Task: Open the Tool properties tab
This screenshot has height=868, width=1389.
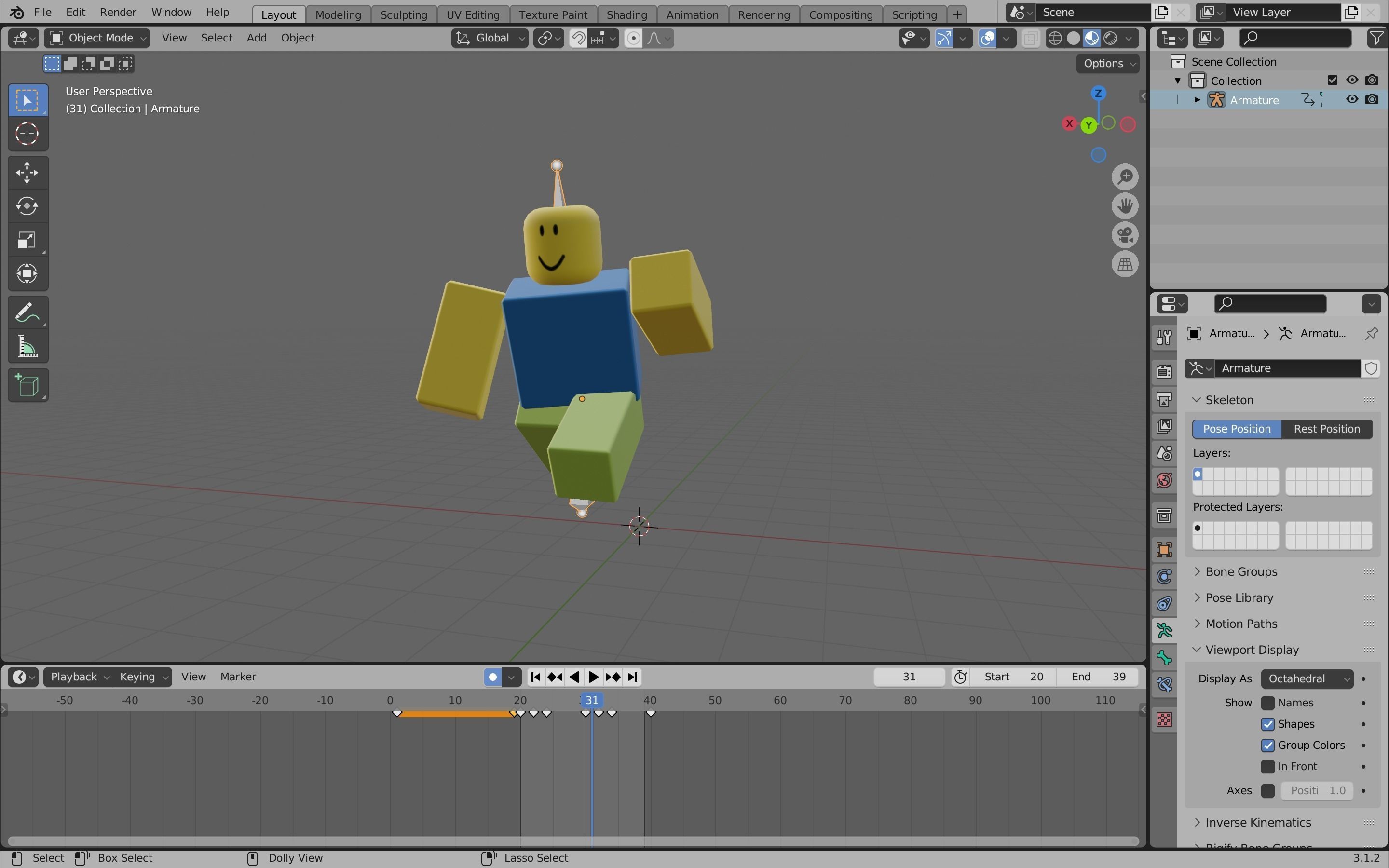Action: pos(1164,337)
